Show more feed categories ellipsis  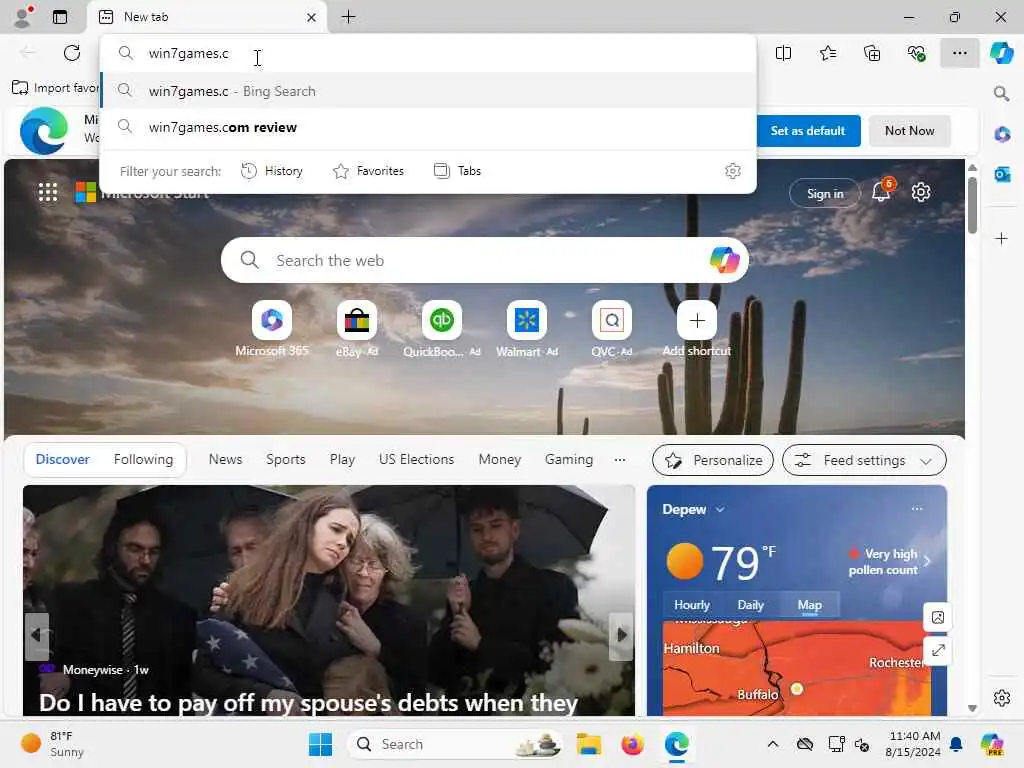click(620, 460)
